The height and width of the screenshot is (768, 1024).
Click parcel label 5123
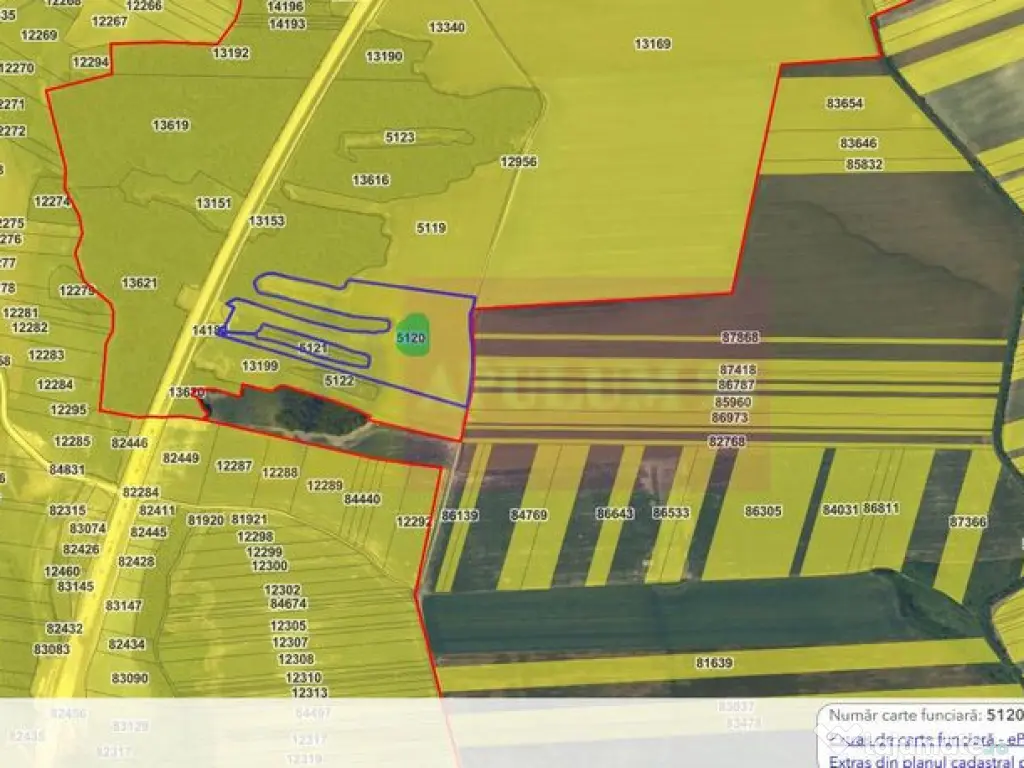pyautogui.click(x=399, y=137)
